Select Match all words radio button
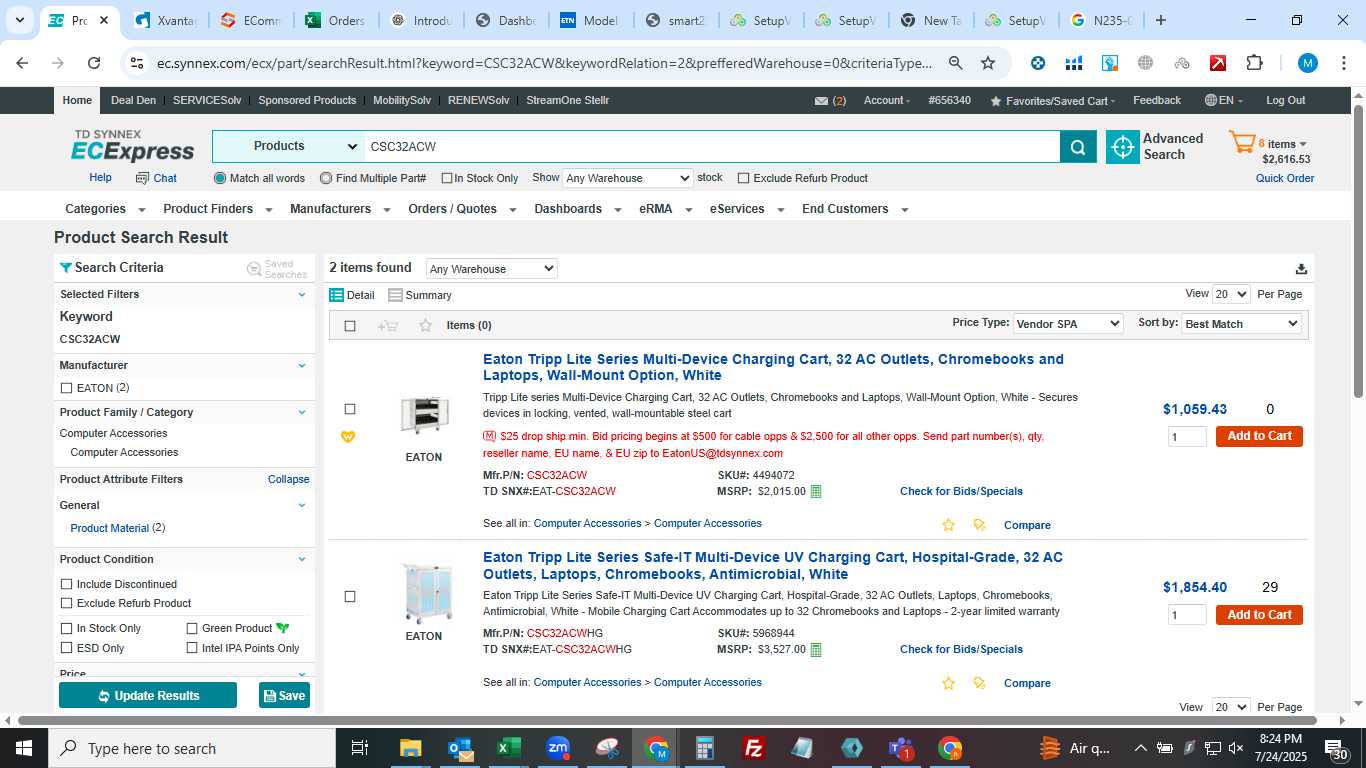 click(x=220, y=178)
